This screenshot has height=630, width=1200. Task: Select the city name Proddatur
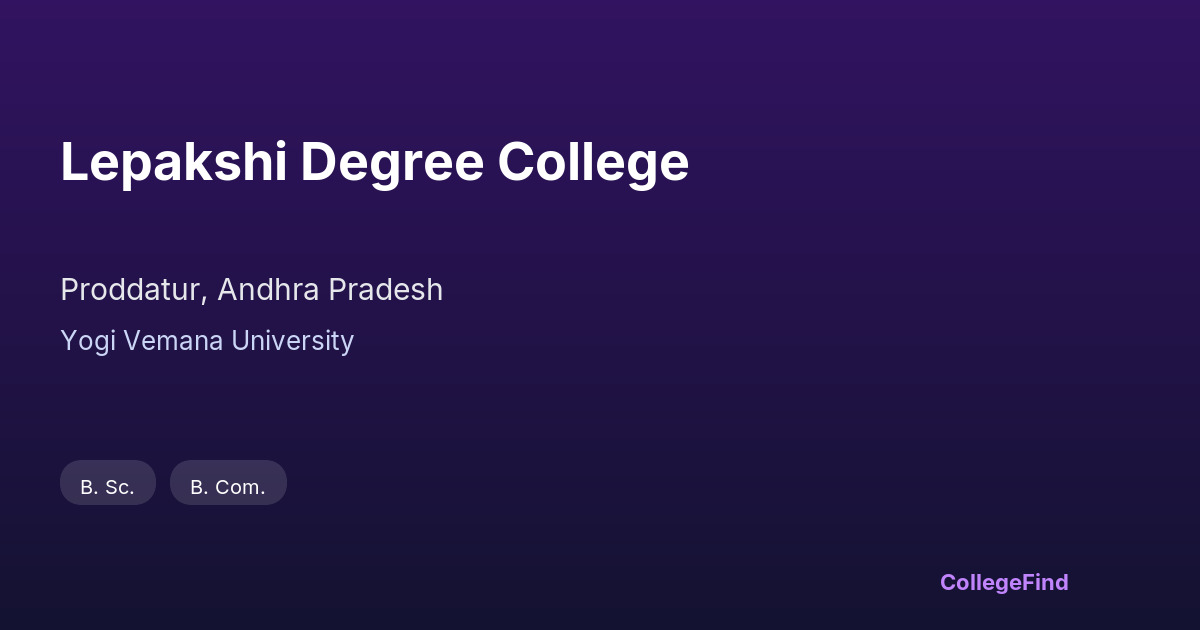click(x=133, y=290)
